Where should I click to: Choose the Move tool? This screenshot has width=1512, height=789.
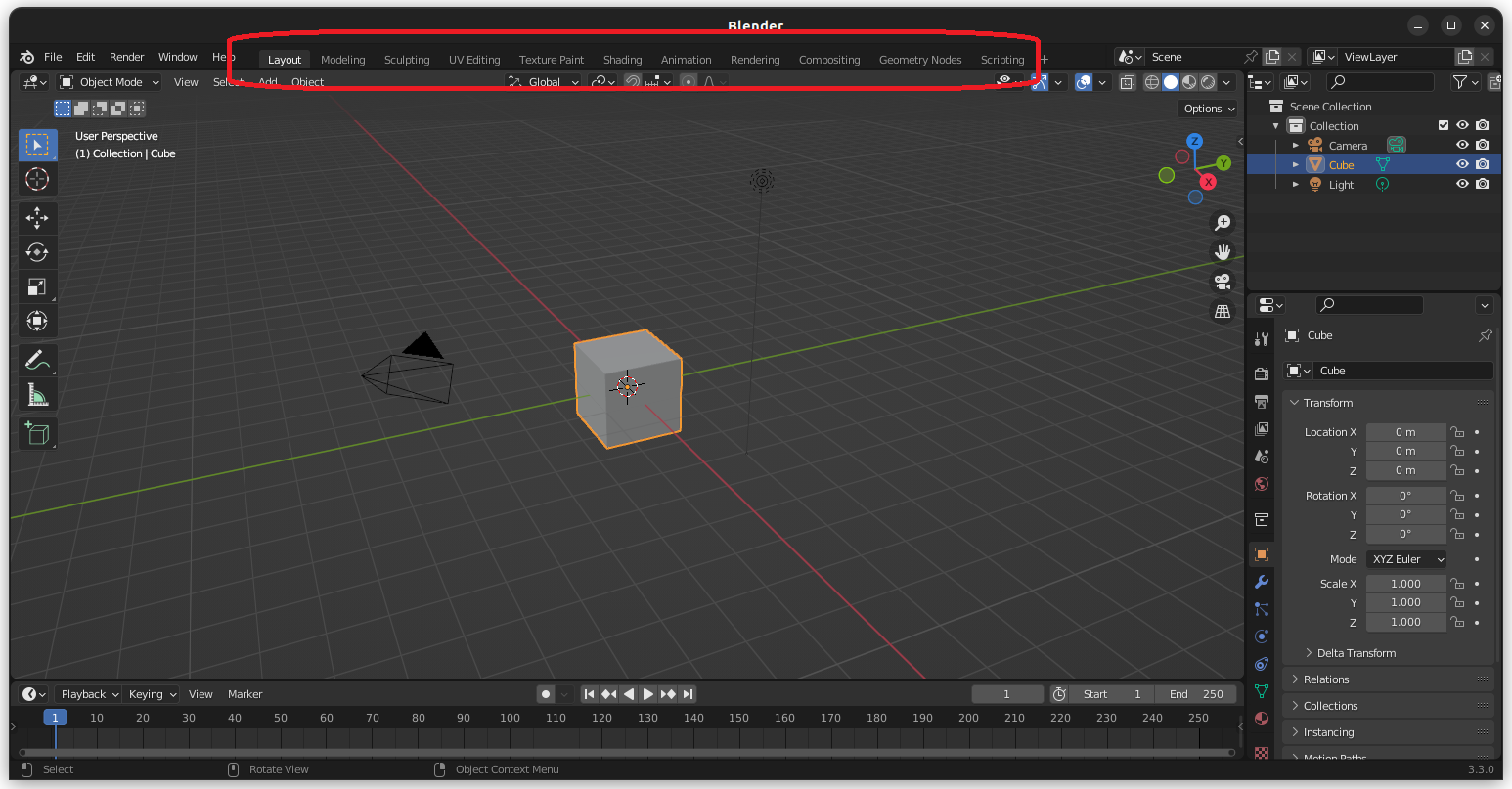tap(37, 217)
